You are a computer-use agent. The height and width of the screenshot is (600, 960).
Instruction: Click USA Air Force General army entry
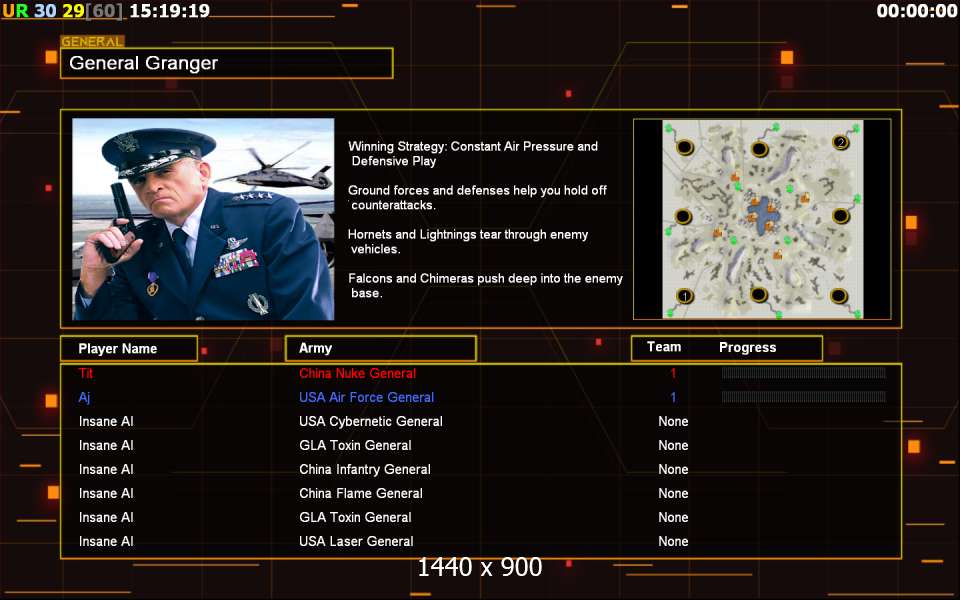tap(366, 397)
